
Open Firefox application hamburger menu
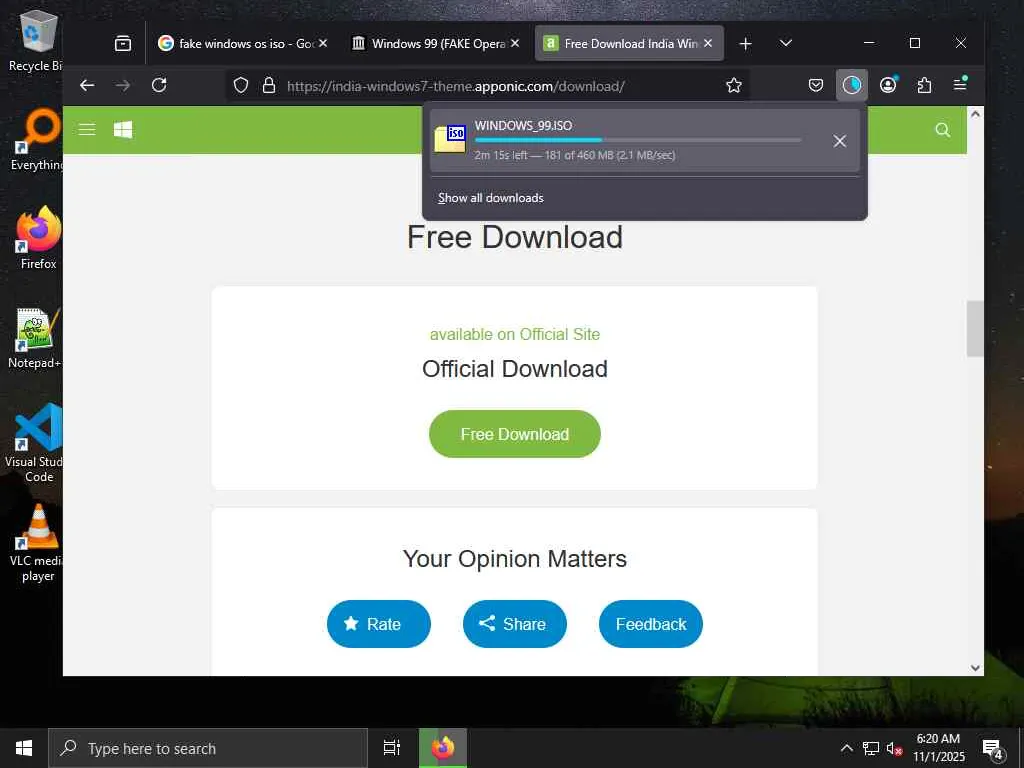point(960,84)
